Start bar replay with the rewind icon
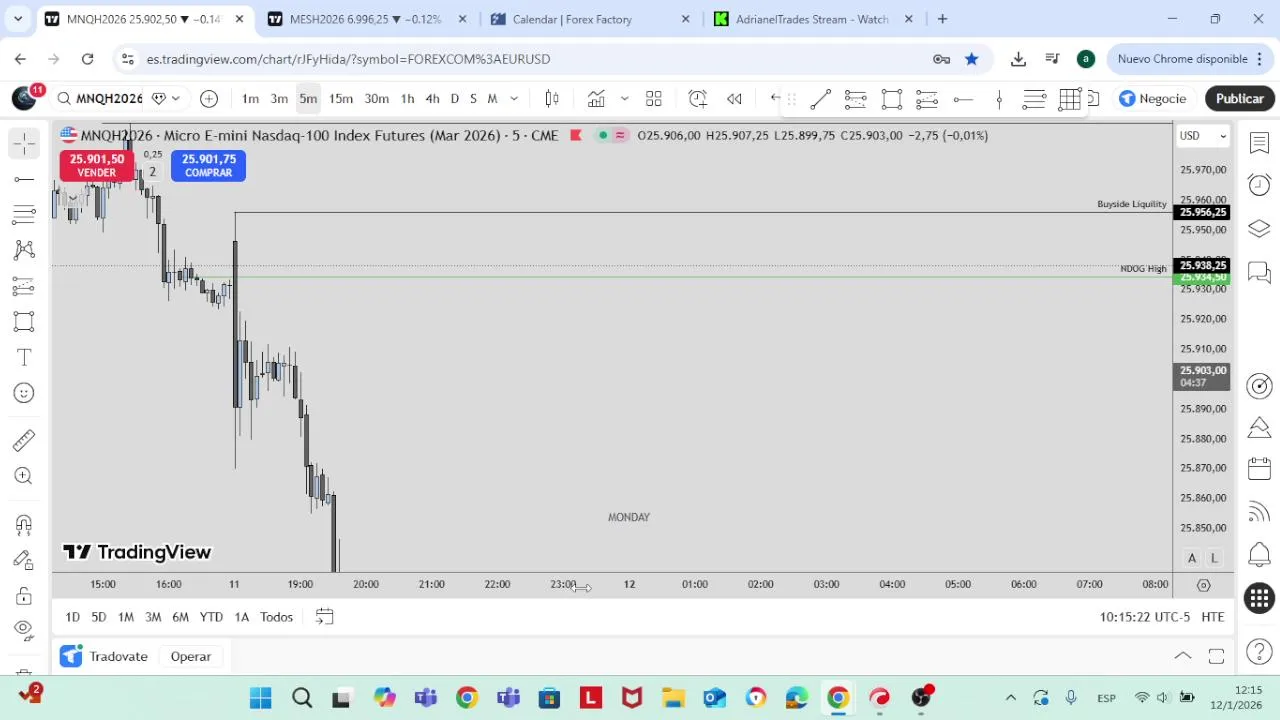This screenshot has height=720, width=1280. tap(734, 98)
